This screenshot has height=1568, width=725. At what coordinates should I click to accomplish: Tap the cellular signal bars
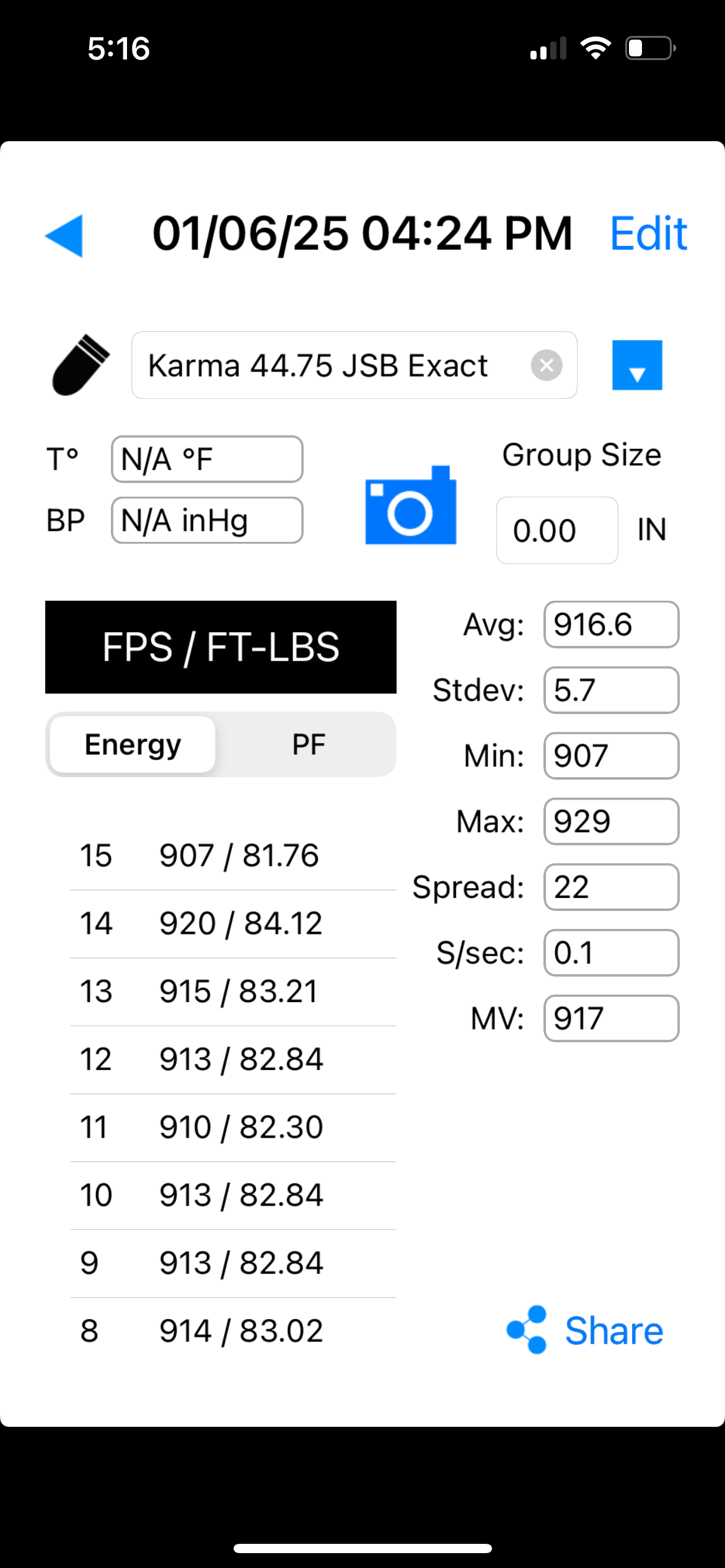click(548, 48)
